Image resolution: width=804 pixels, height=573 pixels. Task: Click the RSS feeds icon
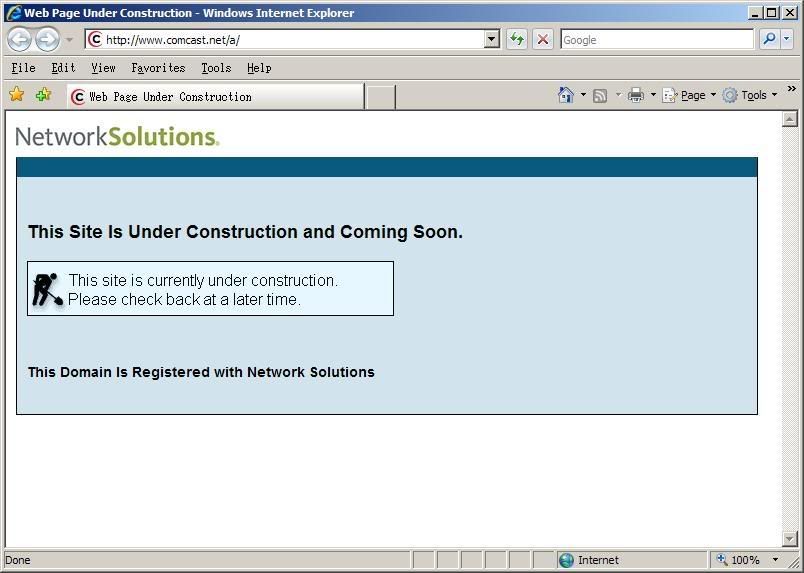tap(600, 95)
